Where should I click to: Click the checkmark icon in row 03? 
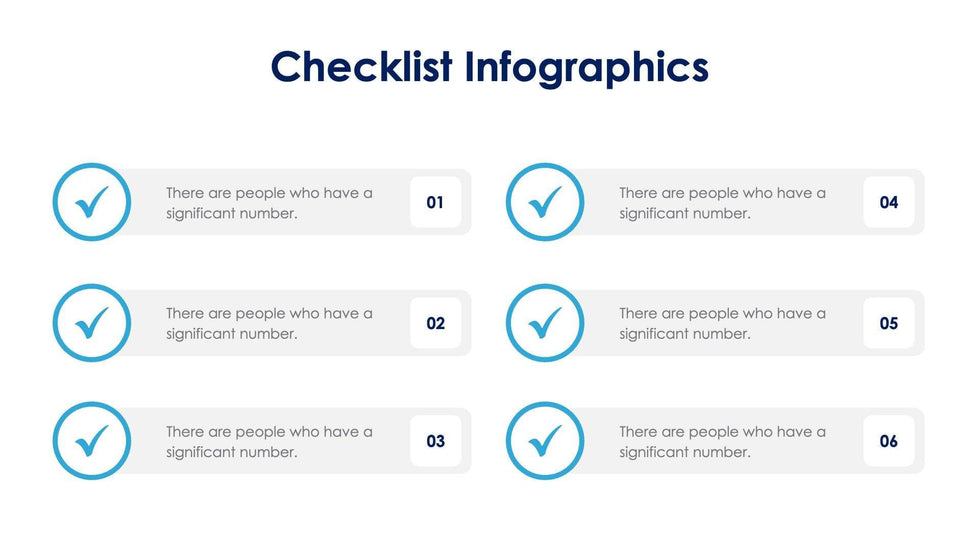(x=91, y=441)
